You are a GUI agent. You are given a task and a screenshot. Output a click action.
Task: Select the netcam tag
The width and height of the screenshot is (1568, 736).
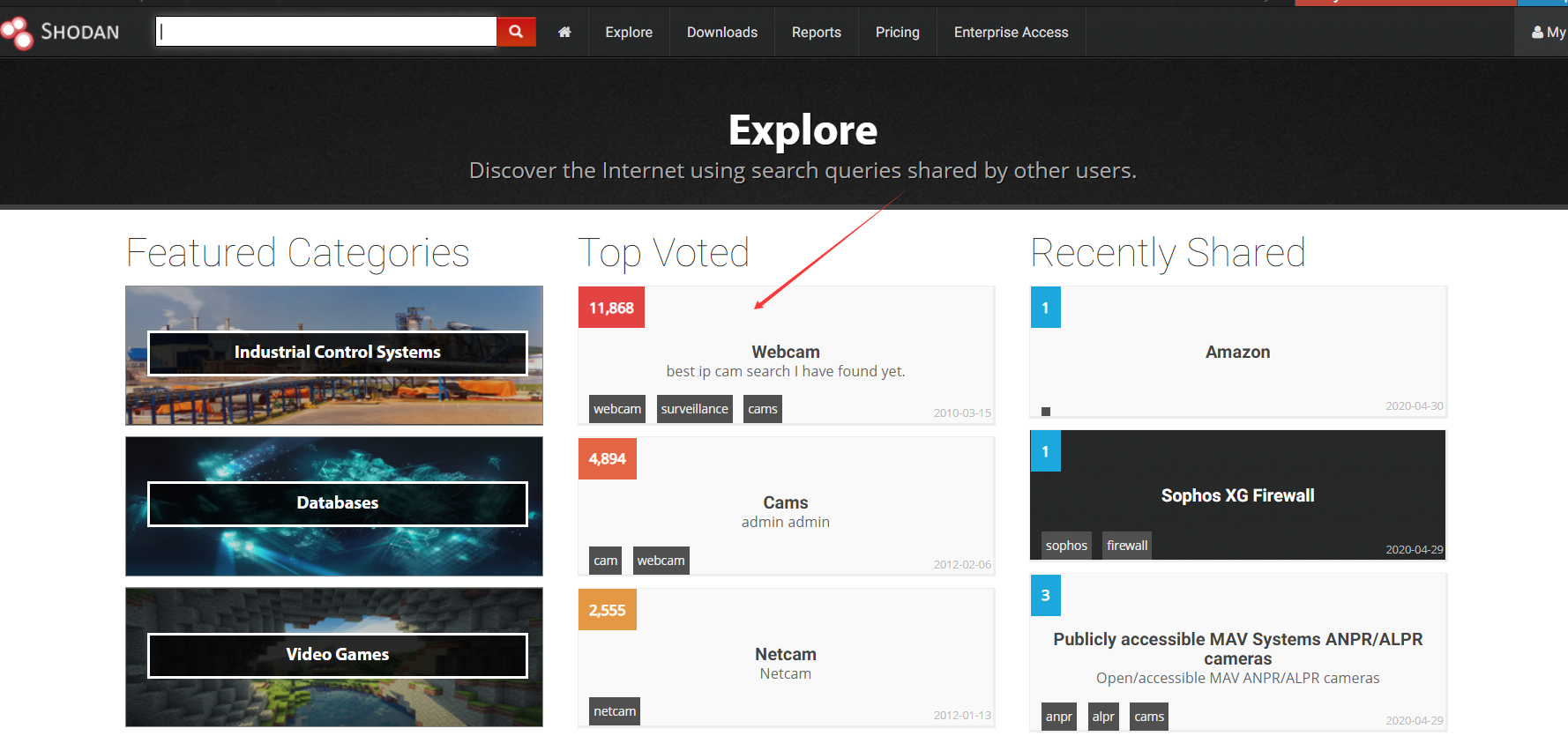[x=615, y=711]
